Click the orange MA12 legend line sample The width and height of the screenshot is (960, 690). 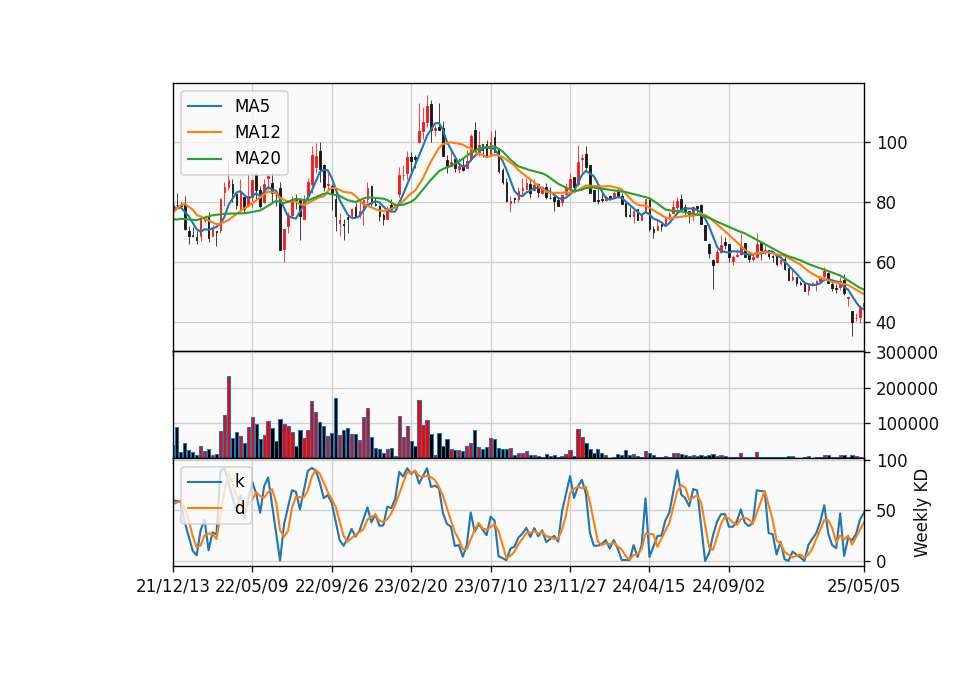click(204, 132)
